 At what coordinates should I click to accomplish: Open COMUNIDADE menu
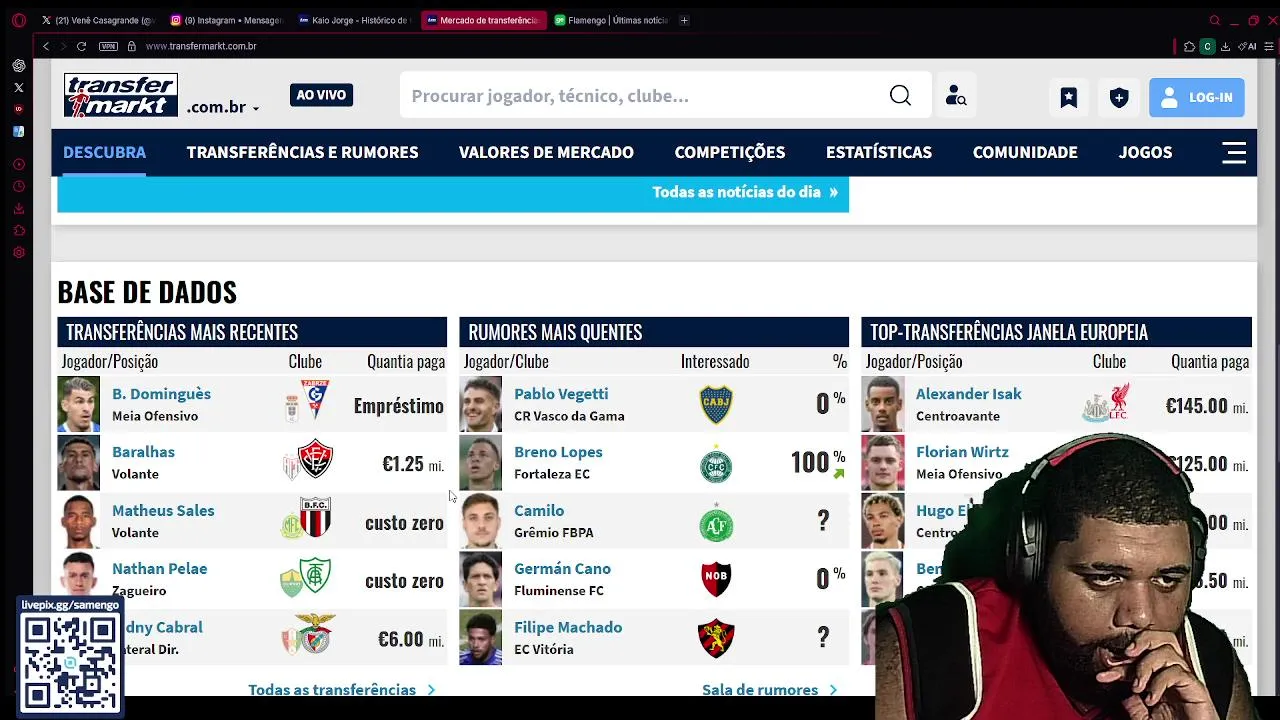coord(1025,152)
